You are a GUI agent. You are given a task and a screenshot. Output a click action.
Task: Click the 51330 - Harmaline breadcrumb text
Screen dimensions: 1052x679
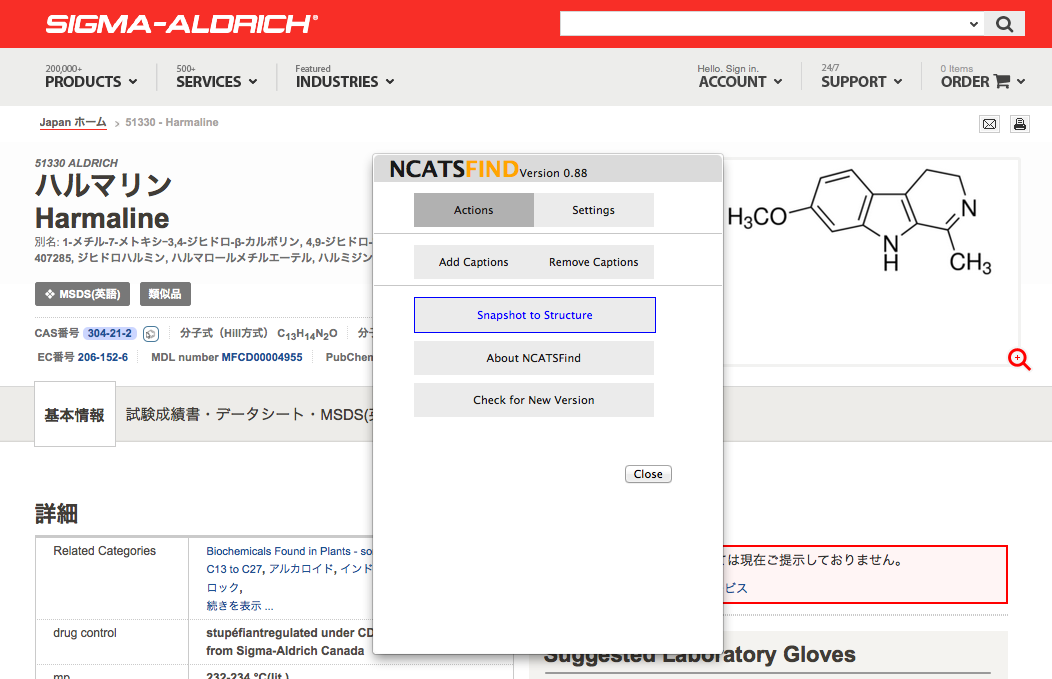pos(172,122)
